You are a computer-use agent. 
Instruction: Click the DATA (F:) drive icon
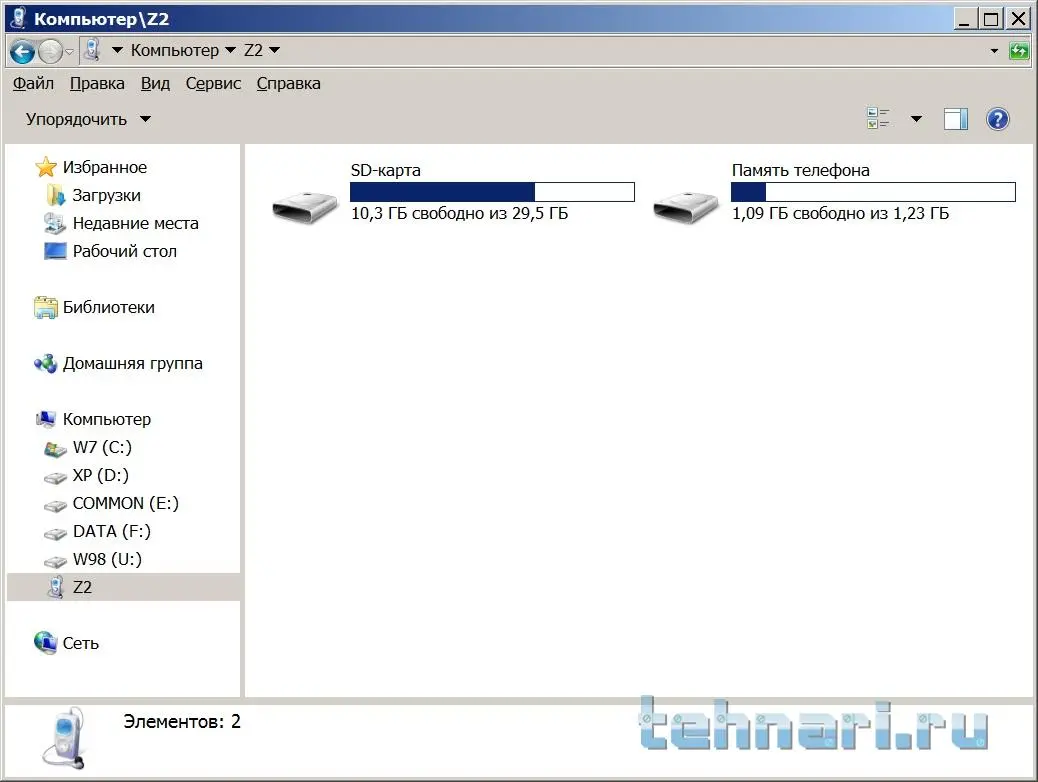pyautogui.click(x=55, y=534)
